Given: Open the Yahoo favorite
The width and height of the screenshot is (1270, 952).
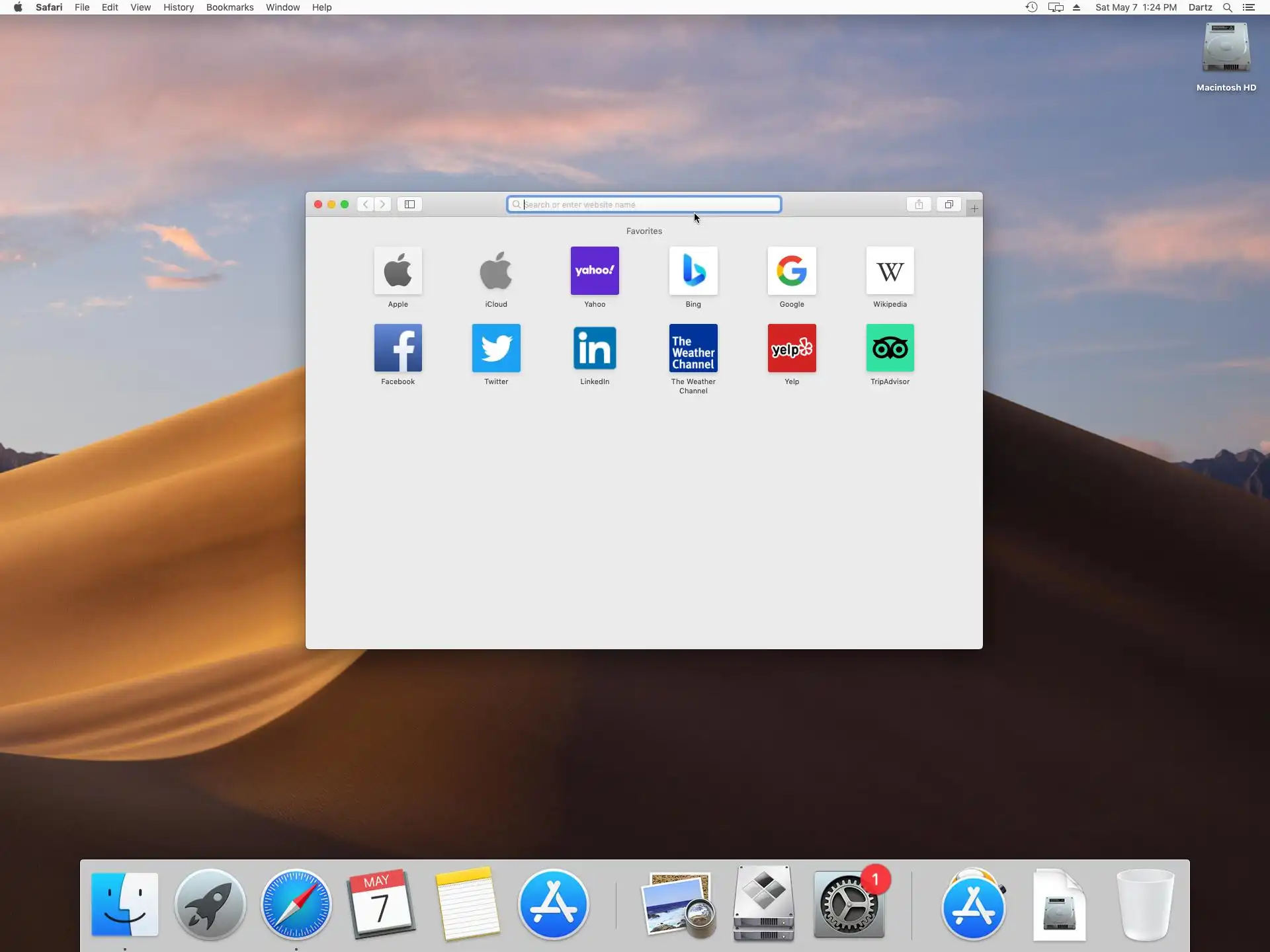Looking at the screenshot, I should tap(595, 271).
